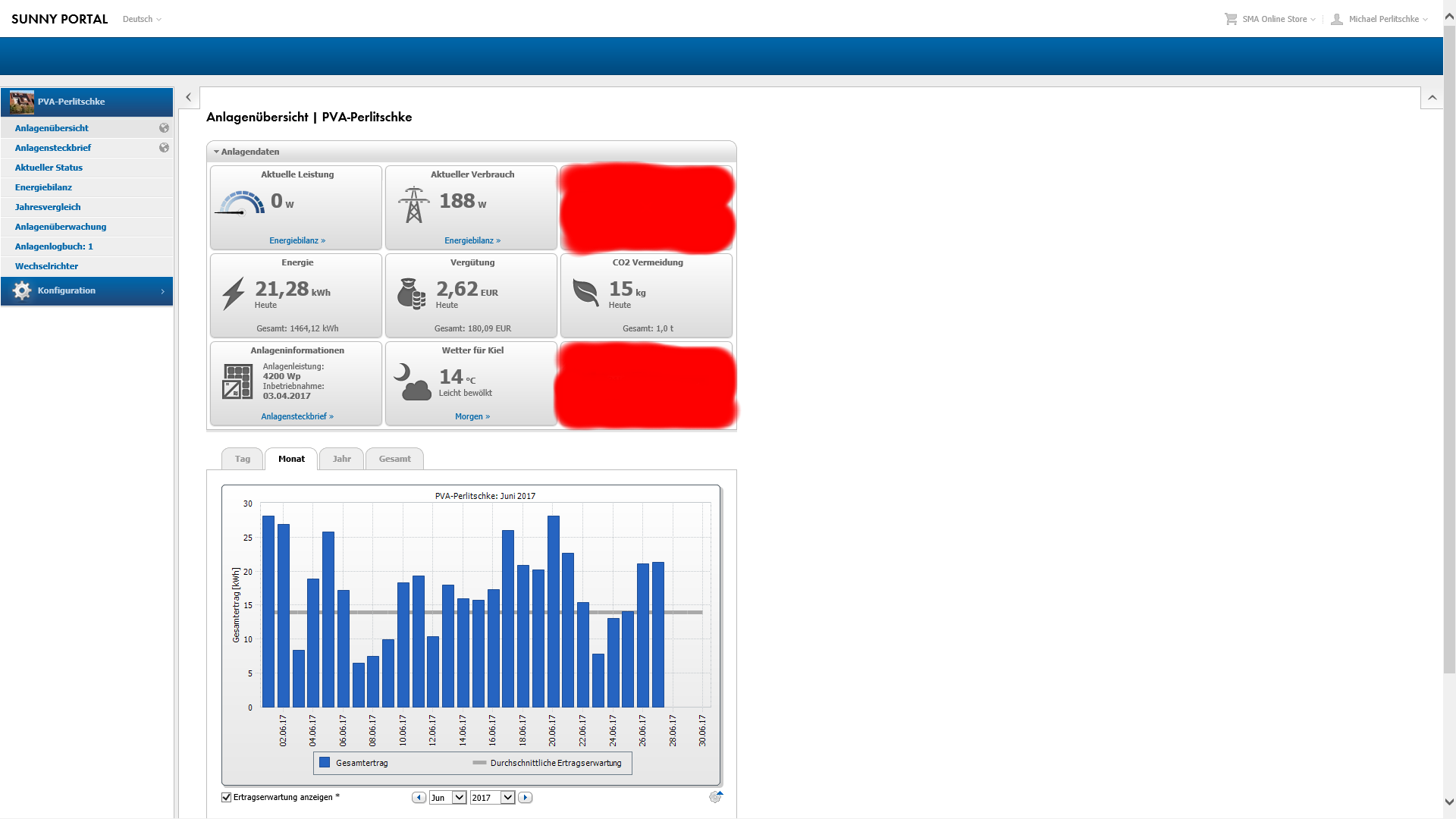The width and height of the screenshot is (1456, 819).
Task: Click the shopping cart SMA Online Store icon
Action: click(x=1231, y=19)
